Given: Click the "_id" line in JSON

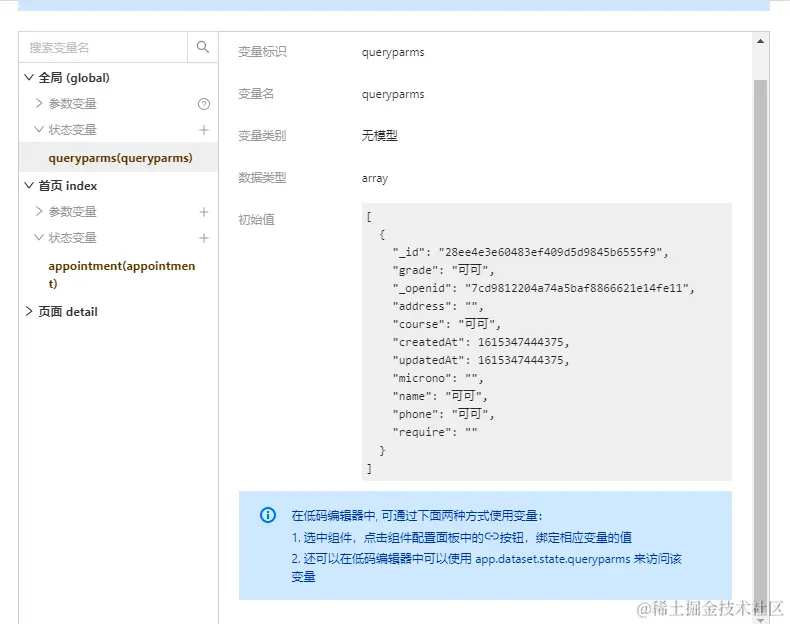Looking at the screenshot, I should 530,252.
